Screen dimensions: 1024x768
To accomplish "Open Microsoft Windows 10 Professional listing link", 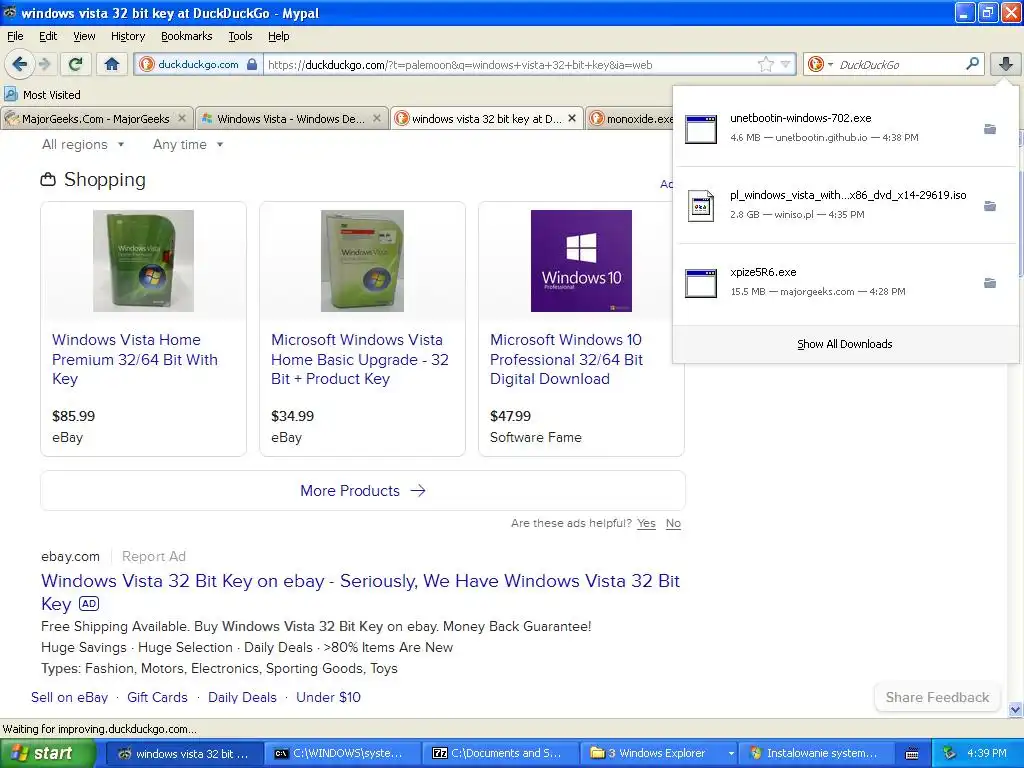I will [566, 359].
